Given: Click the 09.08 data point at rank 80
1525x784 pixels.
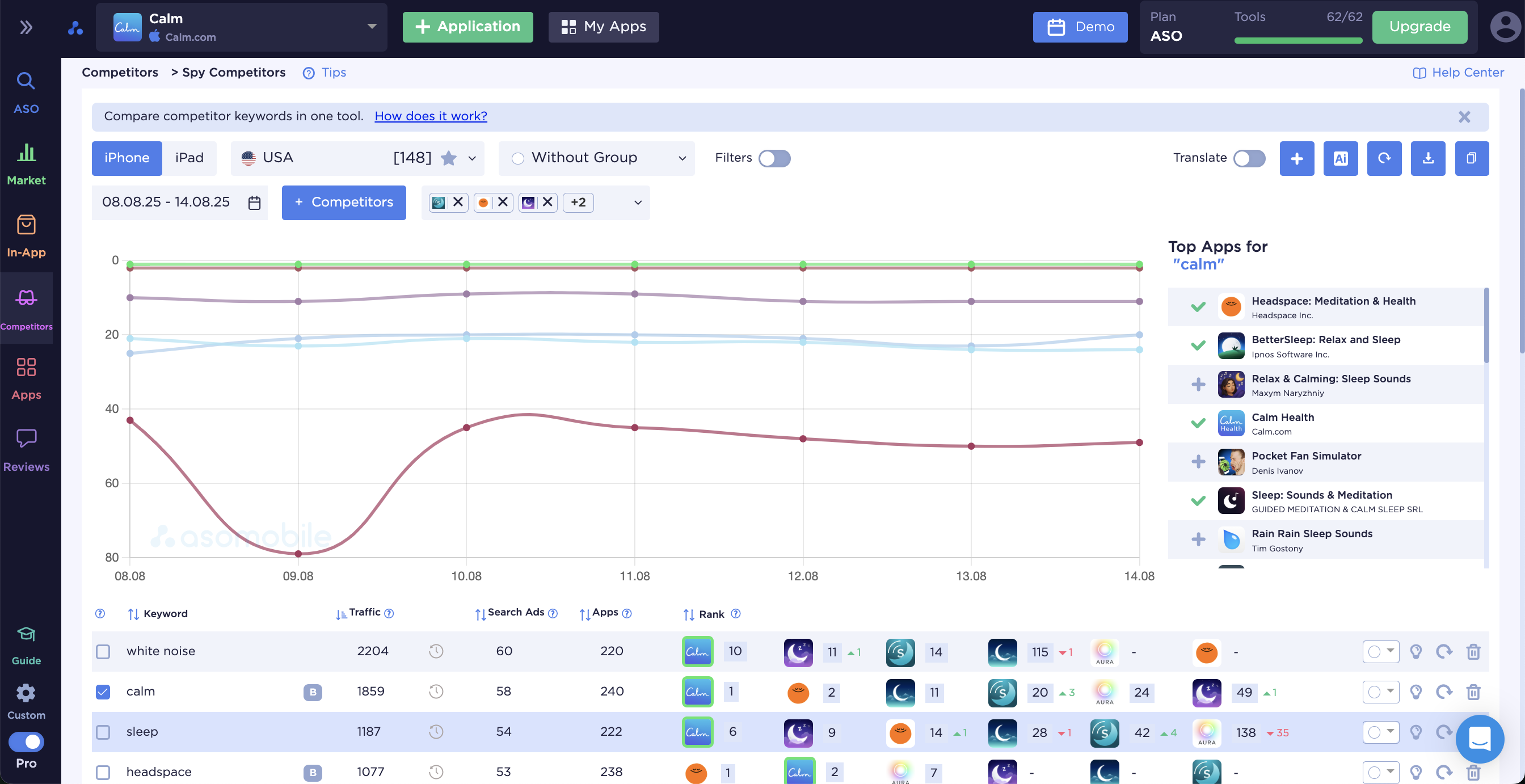Looking at the screenshot, I should coord(298,554).
